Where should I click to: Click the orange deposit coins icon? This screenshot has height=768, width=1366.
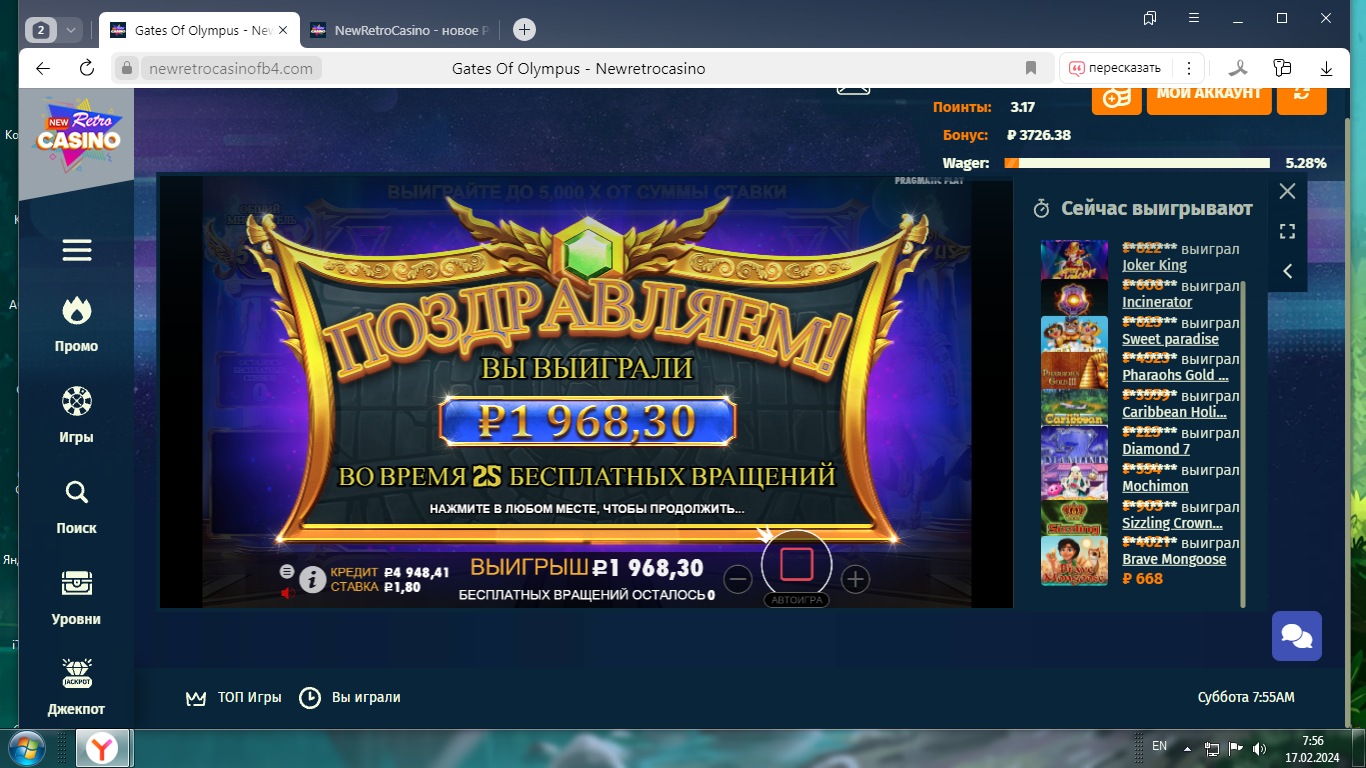pyautogui.click(x=1116, y=96)
